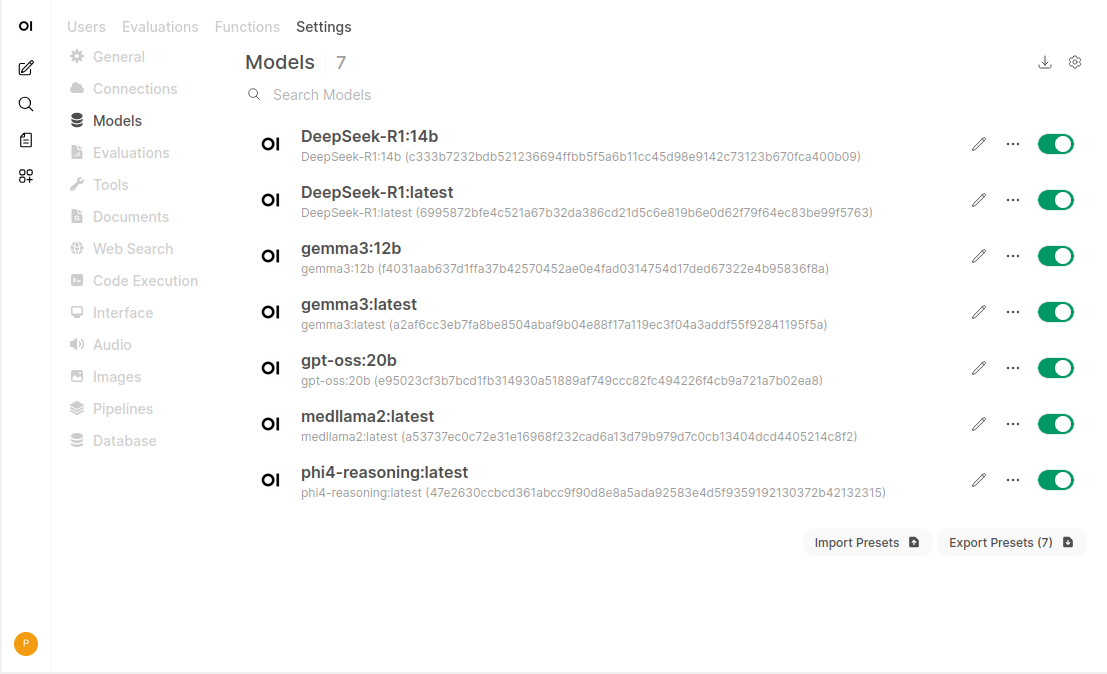
Task: Open the notes icon in sidebar
Action: tap(26, 140)
